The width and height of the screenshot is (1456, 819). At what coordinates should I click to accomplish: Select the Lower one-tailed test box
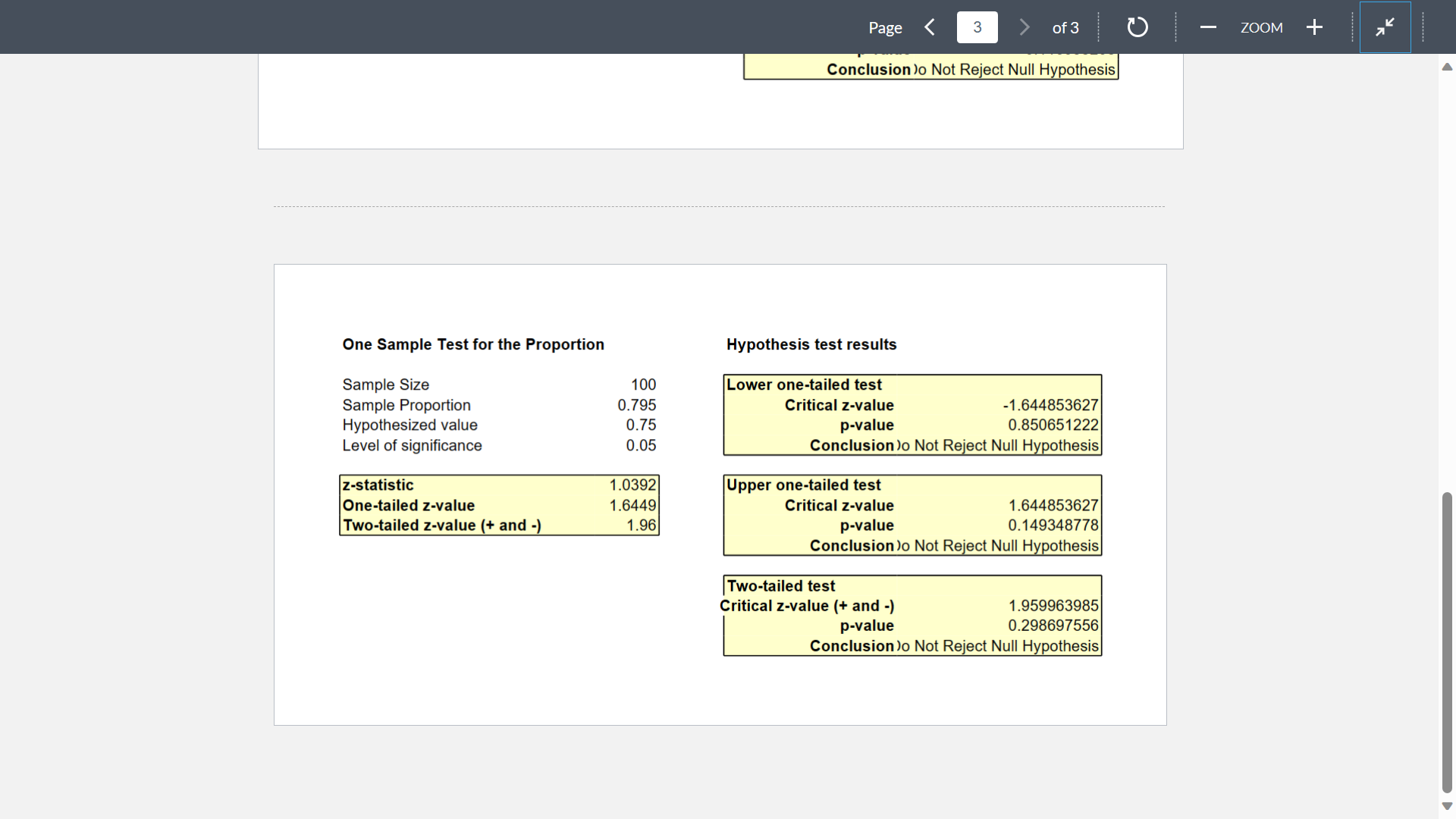coord(912,414)
